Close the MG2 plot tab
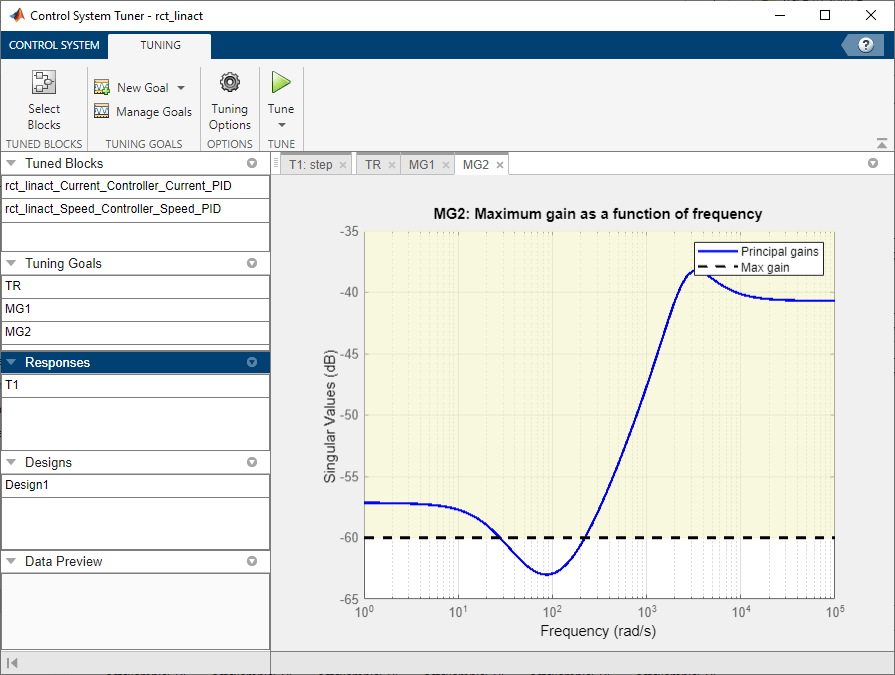895x675 pixels. point(500,165)
